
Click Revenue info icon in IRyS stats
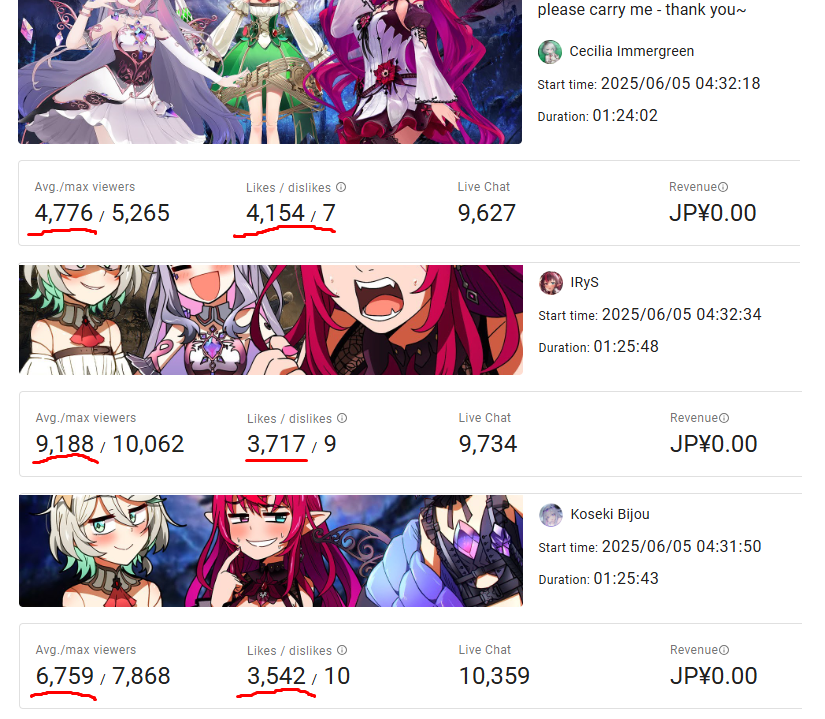725,418
